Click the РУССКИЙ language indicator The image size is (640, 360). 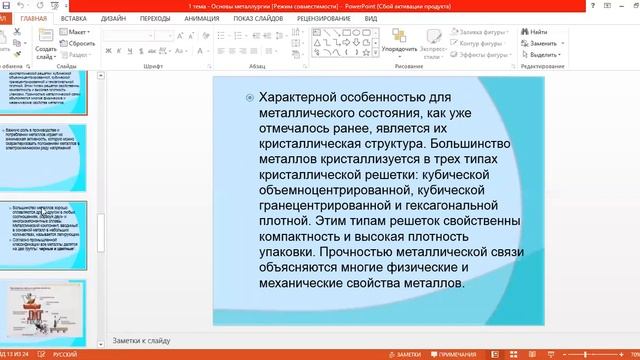tap(65, 354)
